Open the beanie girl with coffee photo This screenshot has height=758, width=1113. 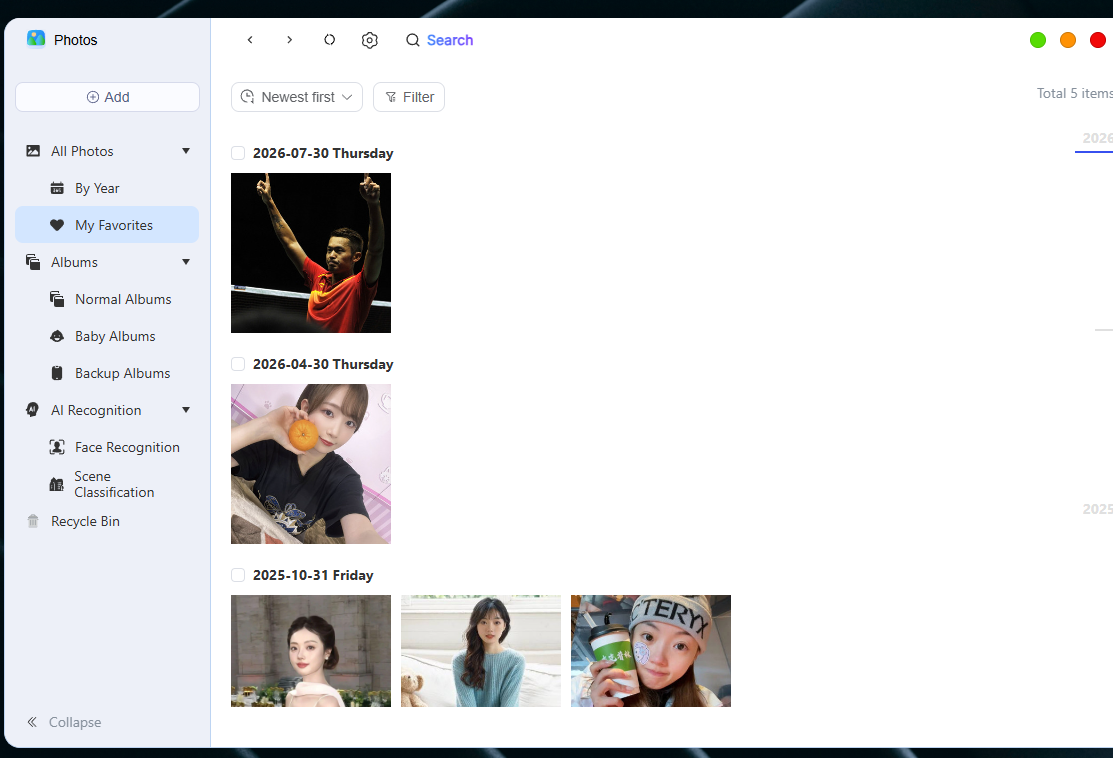(x=651, y=651)
